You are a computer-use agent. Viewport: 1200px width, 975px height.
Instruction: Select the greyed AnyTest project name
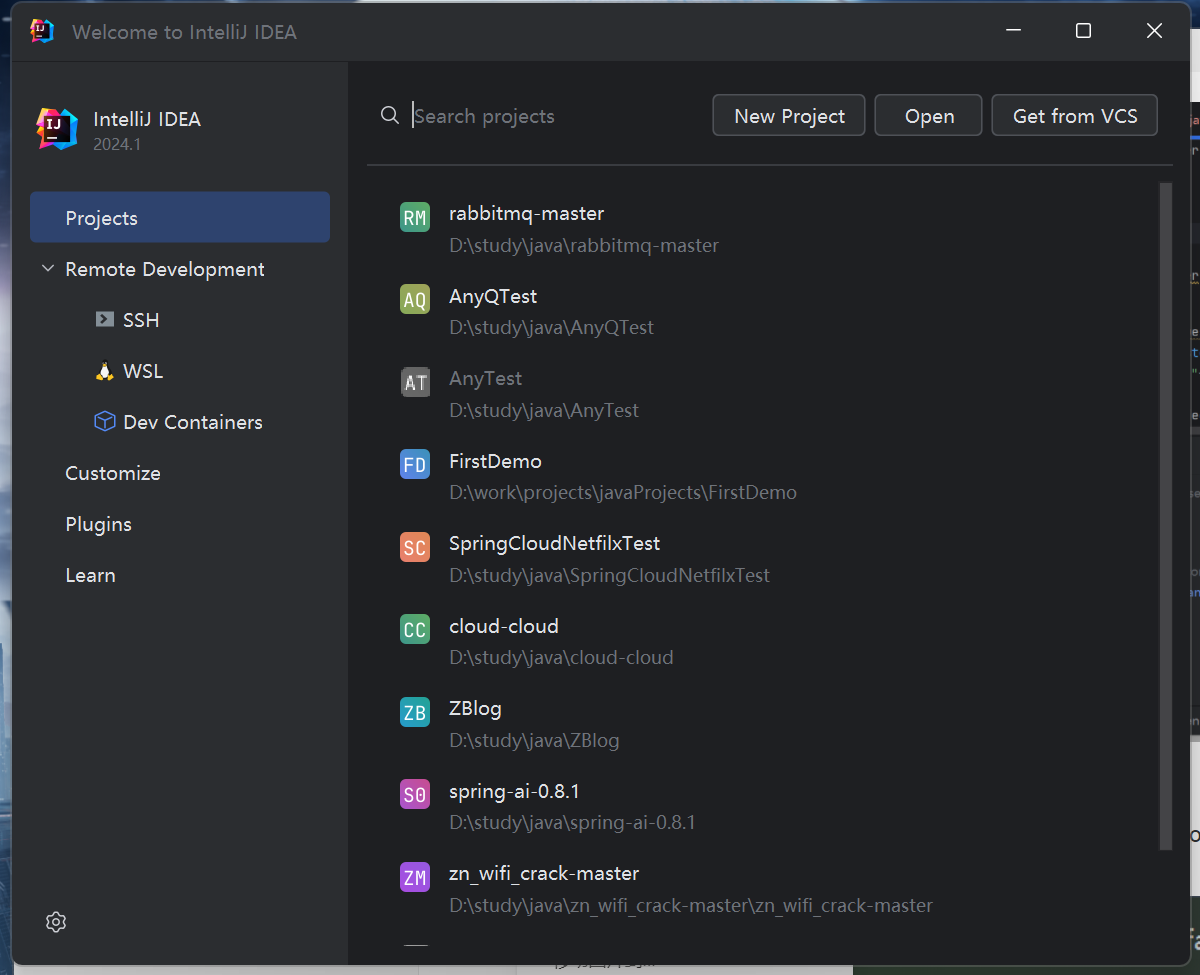click(x=486, y=378)
